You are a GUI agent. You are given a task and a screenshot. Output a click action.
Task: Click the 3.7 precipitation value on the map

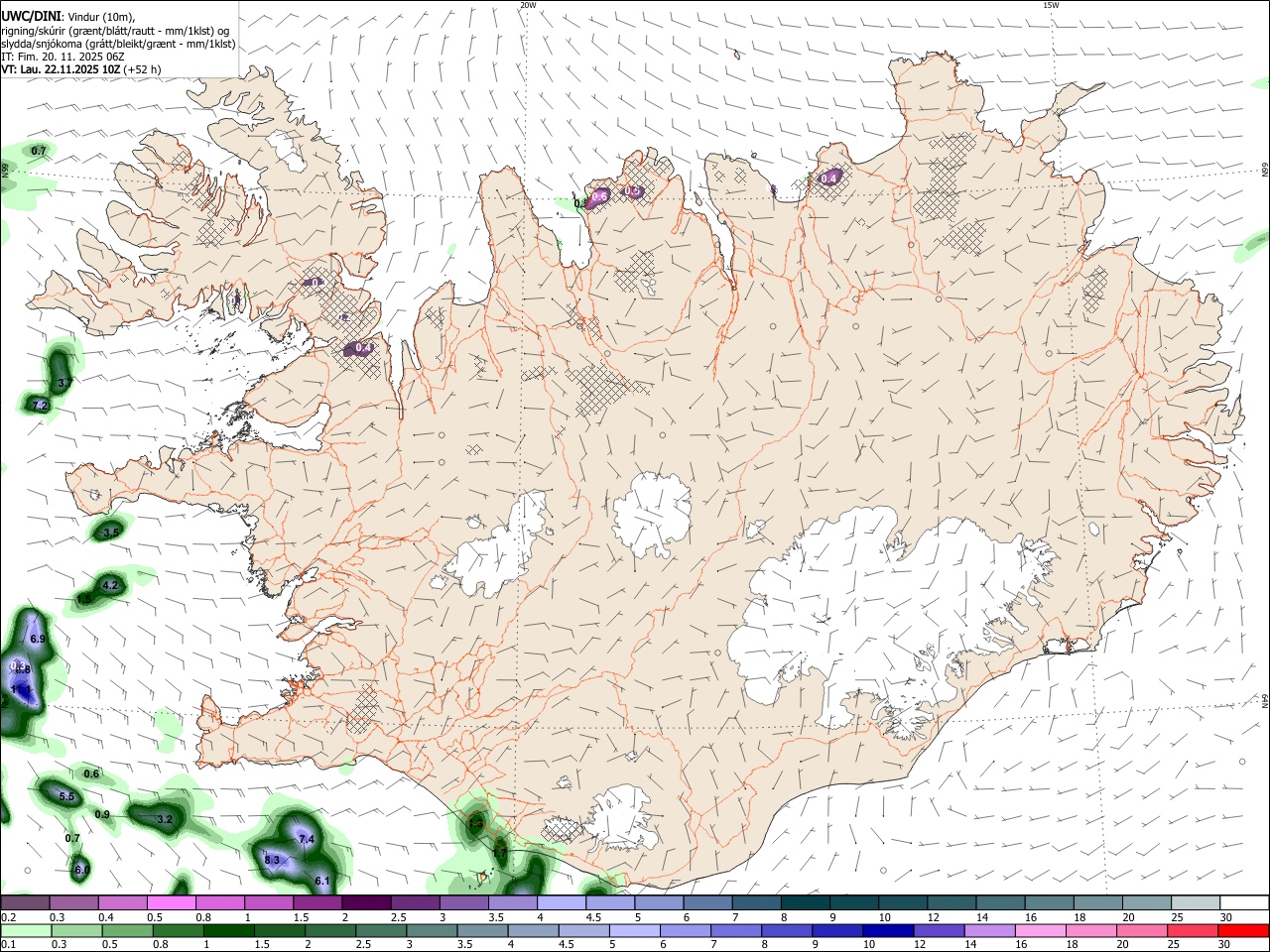(65, 383)
